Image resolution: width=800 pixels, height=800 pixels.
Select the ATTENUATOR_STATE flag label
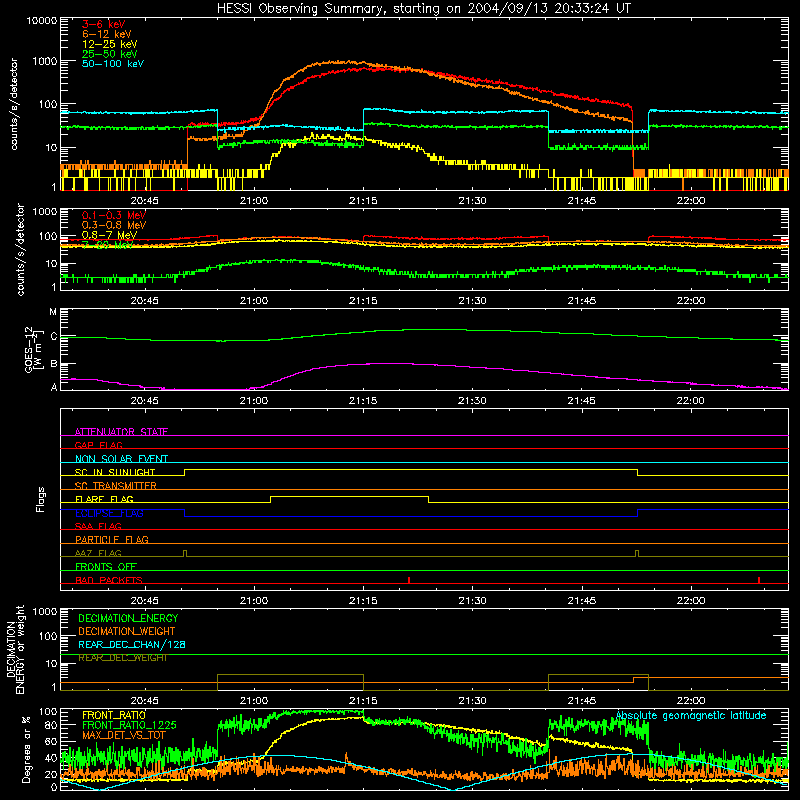pyautogui.click(x=121, y=432)
